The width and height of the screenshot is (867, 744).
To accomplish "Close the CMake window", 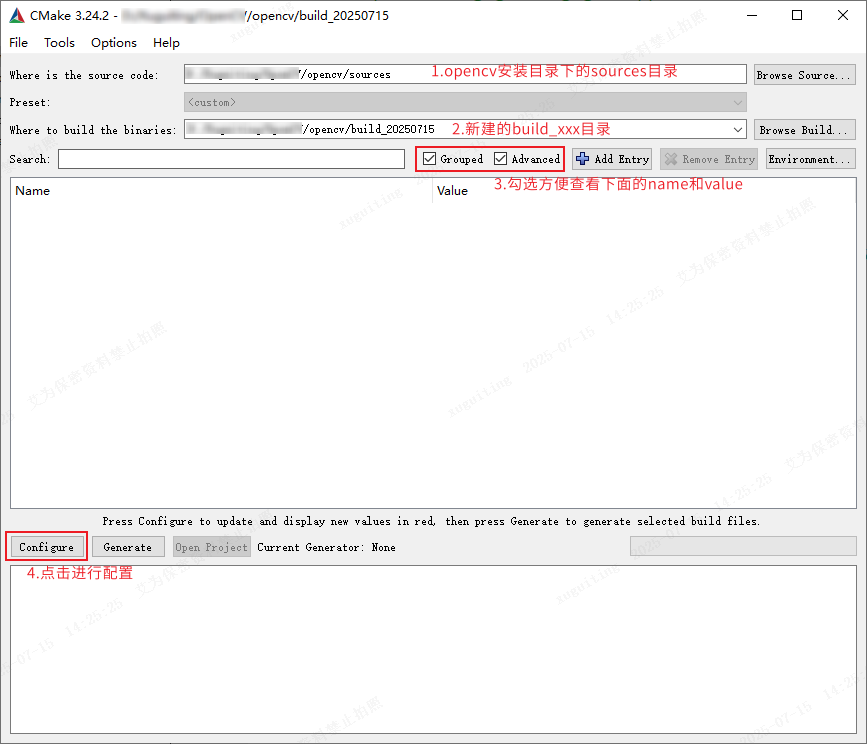I will click(x=843, y=15).
